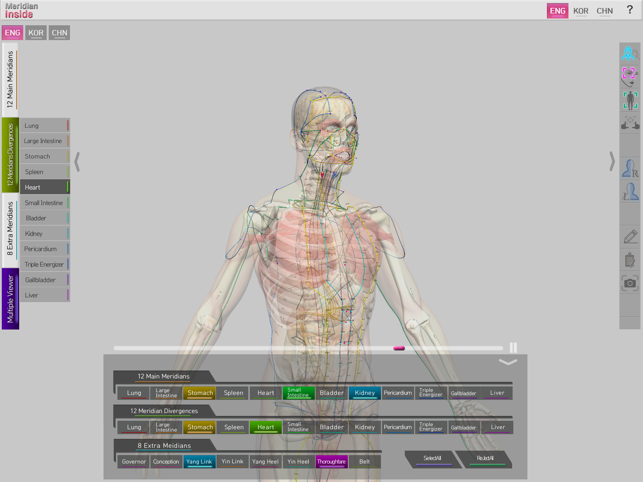The height and width of the screenshot is (482, 643).
Task: Pause the animation playback
Action: point(513,348)
